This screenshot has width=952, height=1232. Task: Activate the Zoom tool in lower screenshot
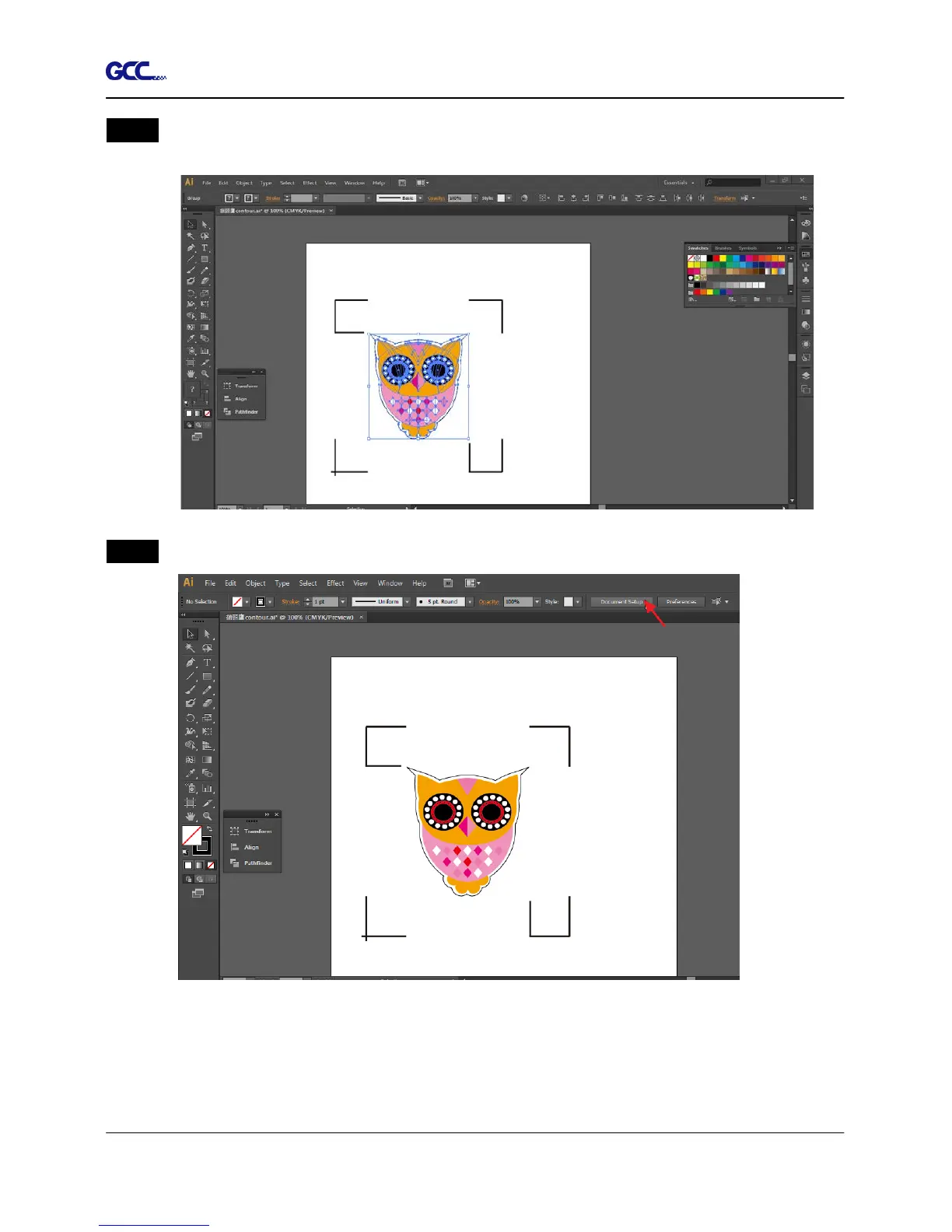coord(207,816)
